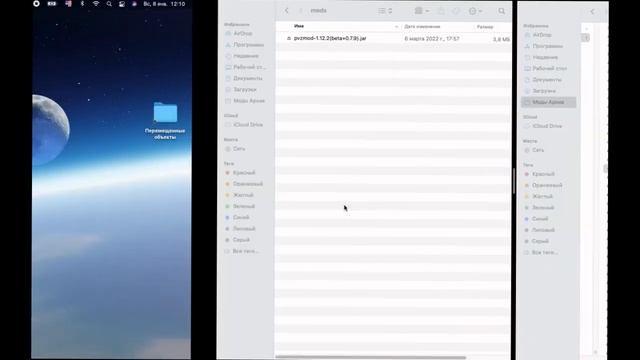Go back in the mods Finder window
Screen dimensions: 640x360
click(x=287, y=11)
